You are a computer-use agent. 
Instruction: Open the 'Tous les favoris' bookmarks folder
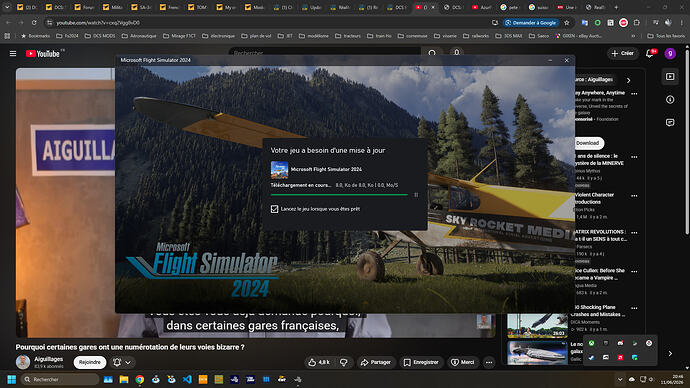click(x=666, y=36)
